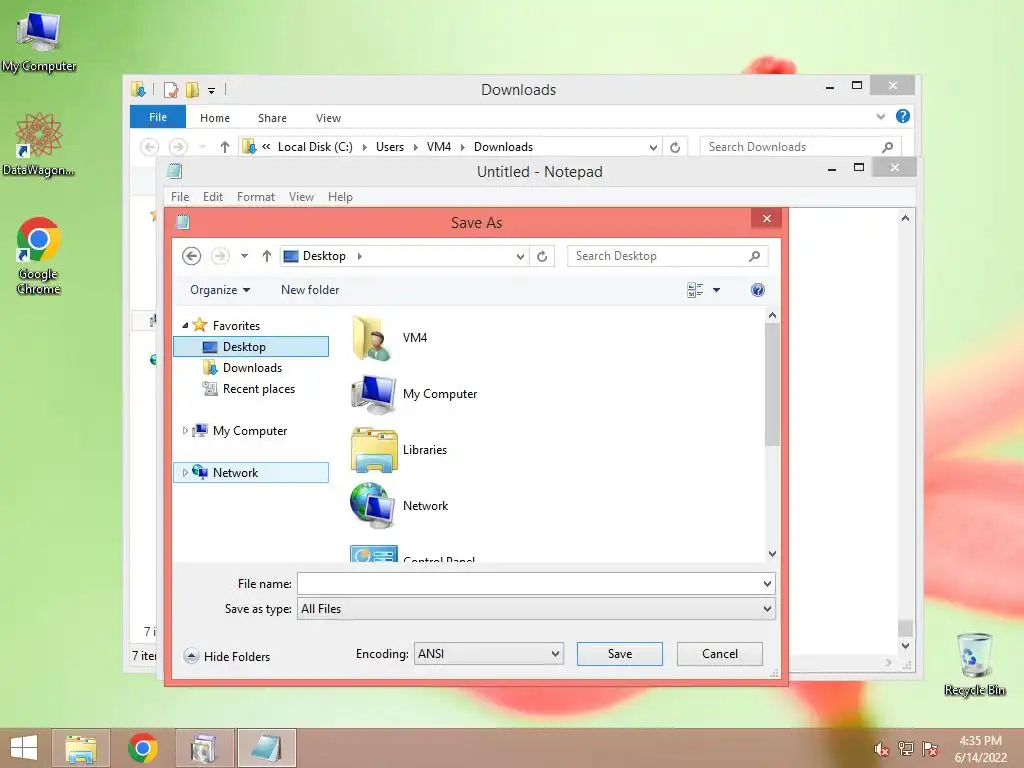
Task: Click up arrow in Downloads Explorer
Action: click(225, 148)
